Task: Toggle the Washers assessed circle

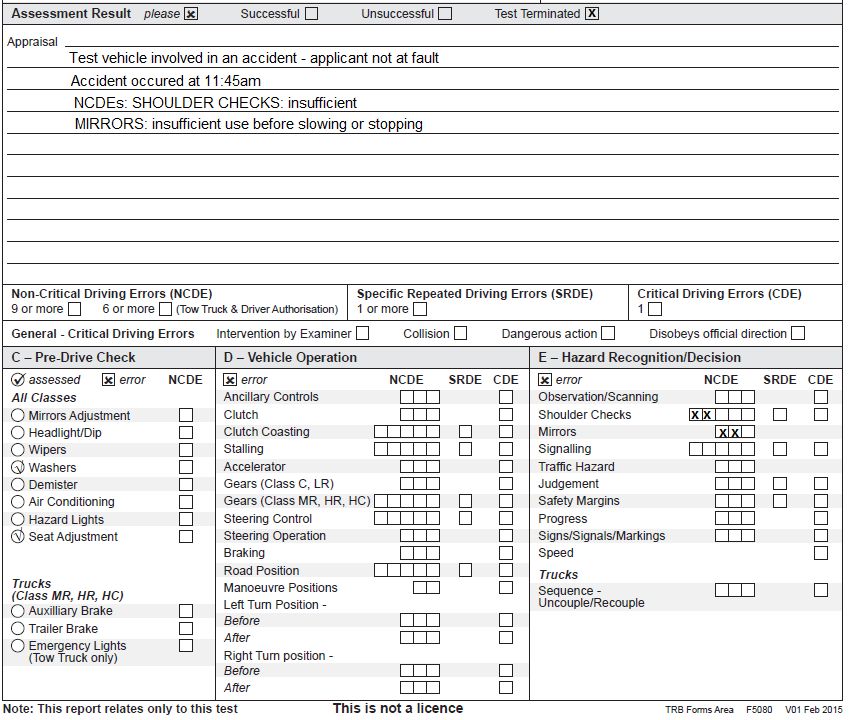Action: click(18, 467)
